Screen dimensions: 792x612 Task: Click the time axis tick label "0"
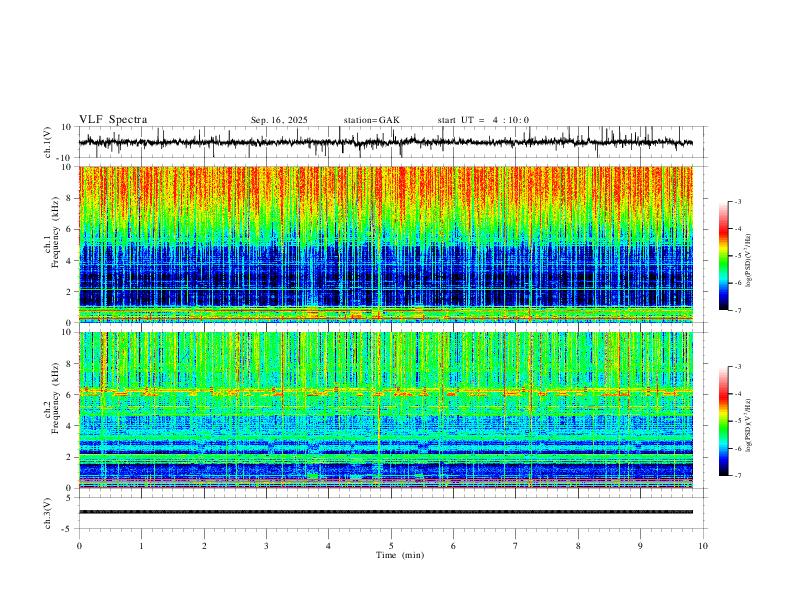[x=79, y=546]
